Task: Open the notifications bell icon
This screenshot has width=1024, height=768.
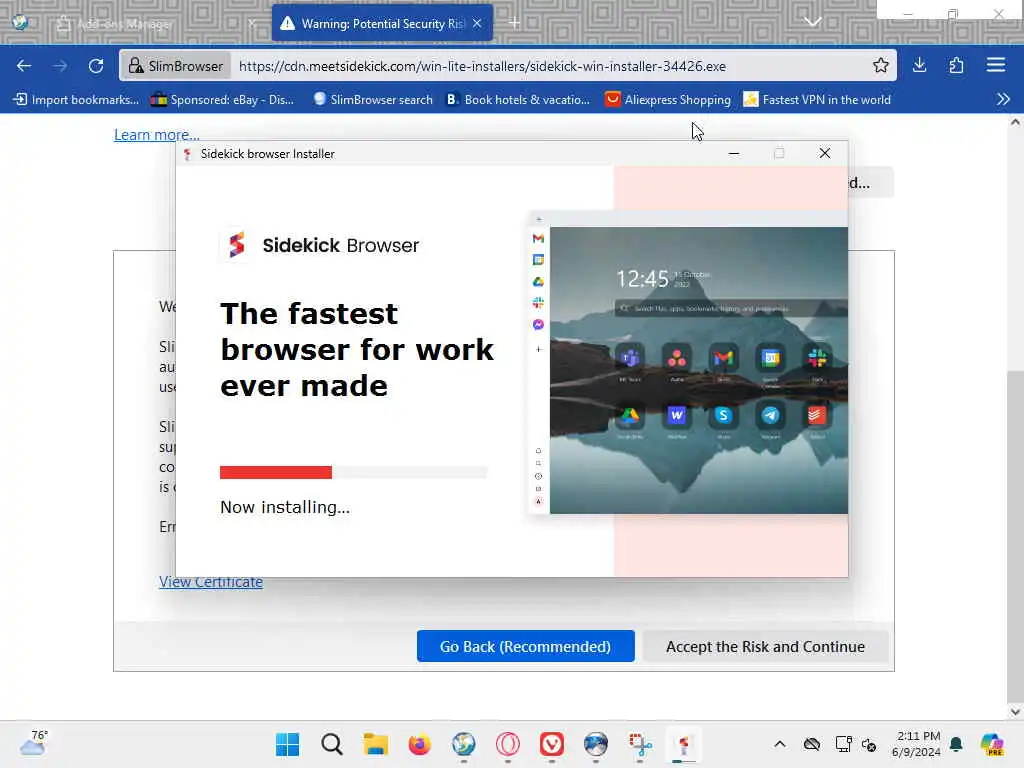Action: 956,744
